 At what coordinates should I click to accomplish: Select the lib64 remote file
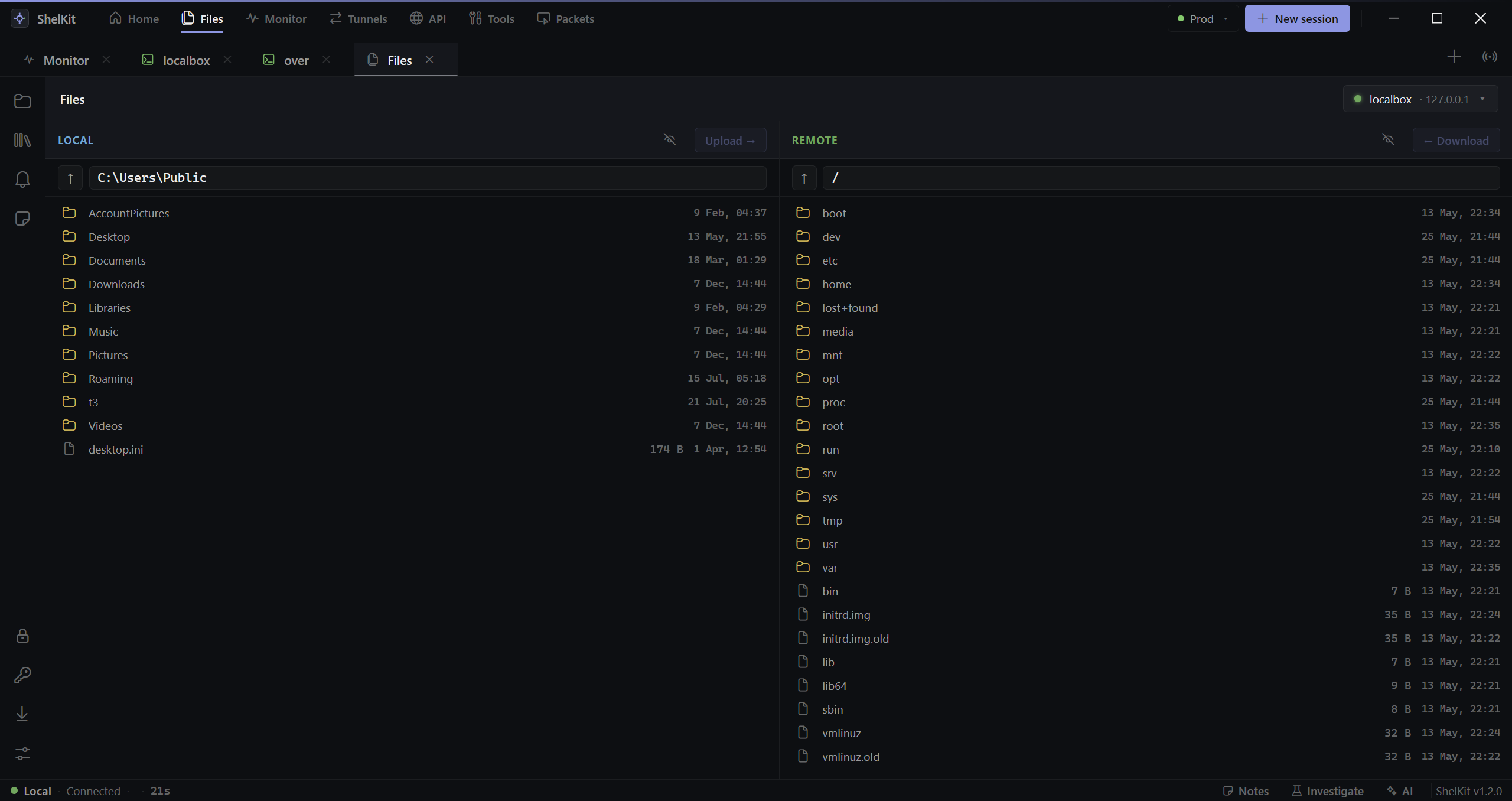point(1146,686)
